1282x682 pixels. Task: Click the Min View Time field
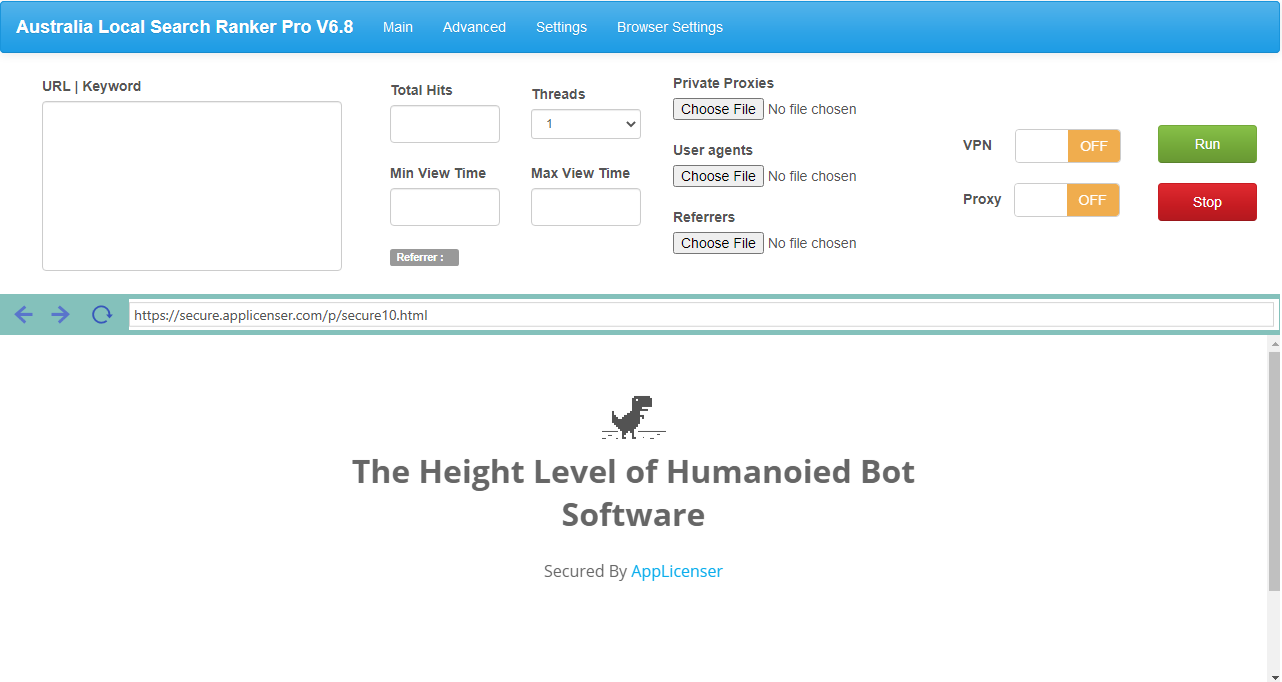tap(445, 207)
